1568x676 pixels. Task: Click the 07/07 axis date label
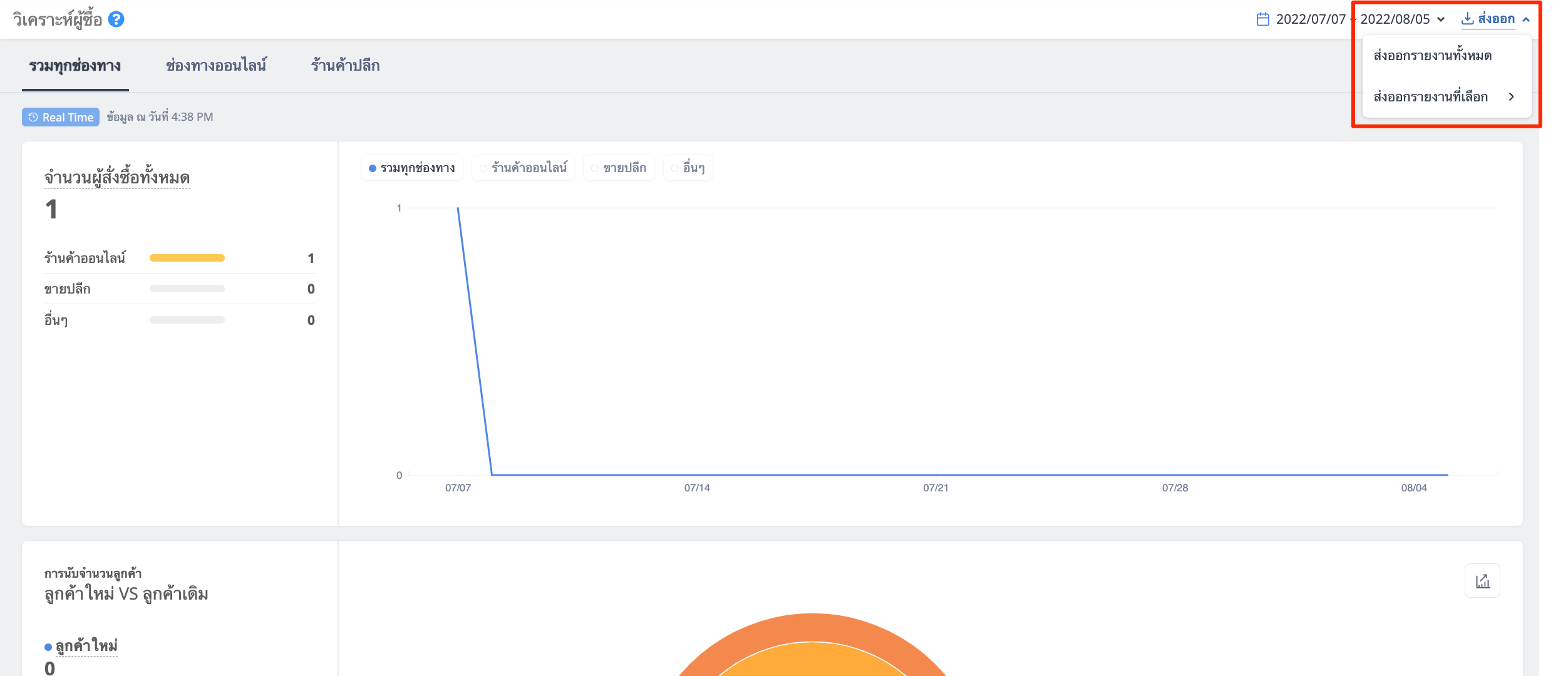click(x=458, y=488)
